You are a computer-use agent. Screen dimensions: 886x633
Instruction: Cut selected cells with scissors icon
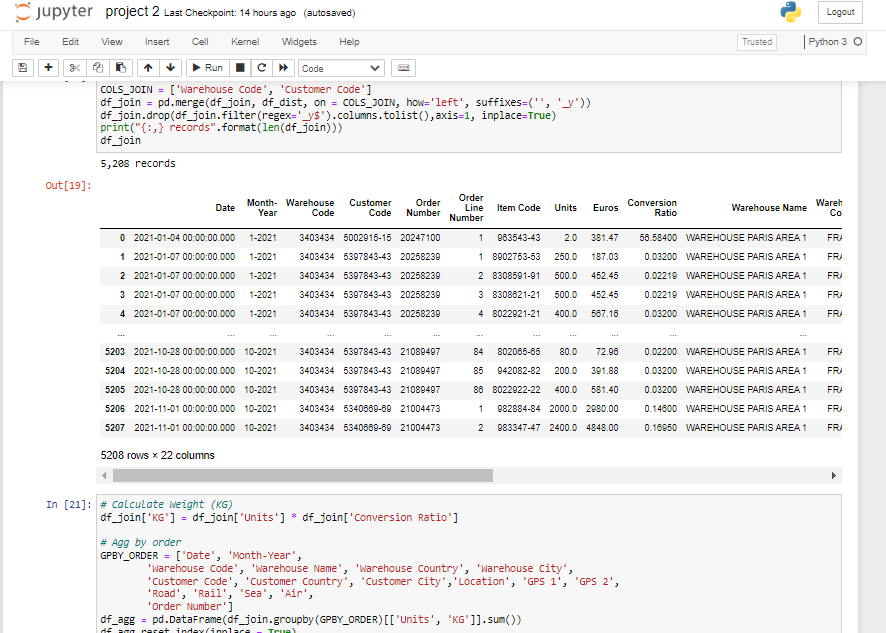74,68
